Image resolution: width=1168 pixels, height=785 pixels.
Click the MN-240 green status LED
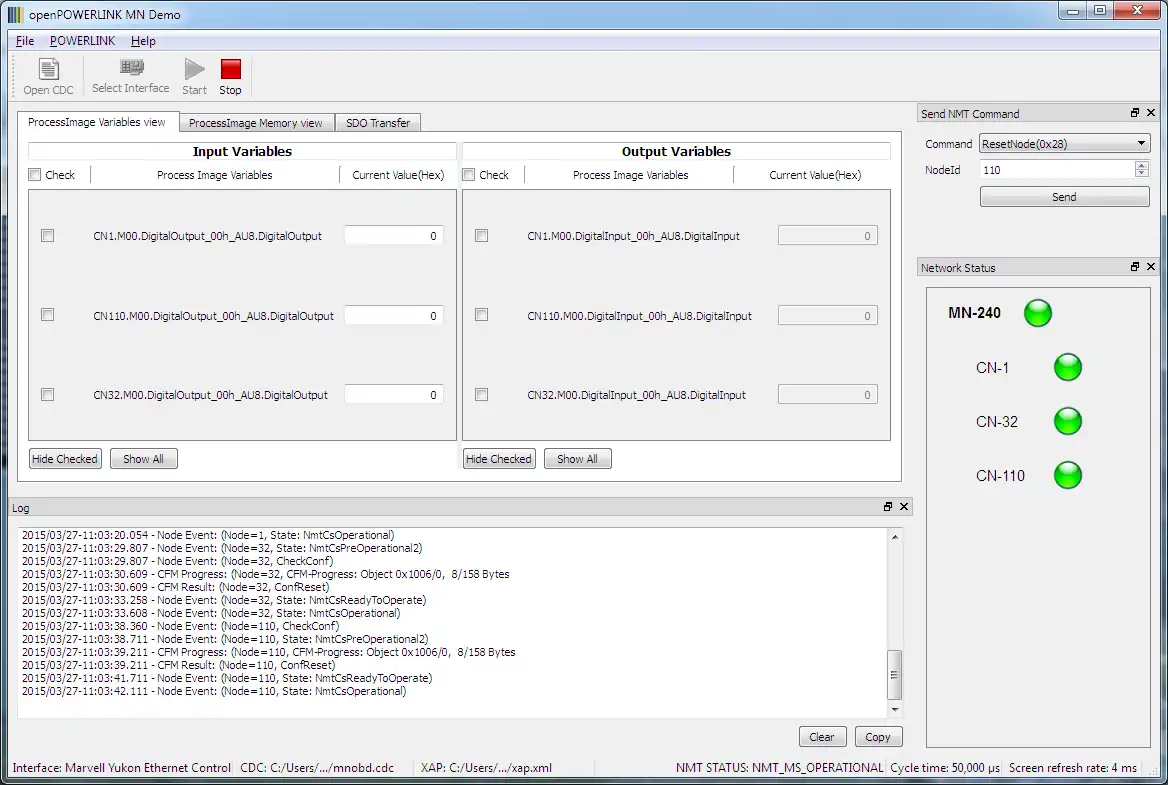[1038, 313]
